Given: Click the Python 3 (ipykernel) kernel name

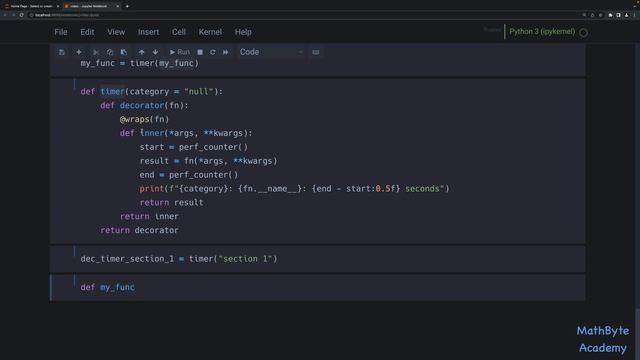Looking at the screenshot, I should pyautogui.click(x=542, y=32).
